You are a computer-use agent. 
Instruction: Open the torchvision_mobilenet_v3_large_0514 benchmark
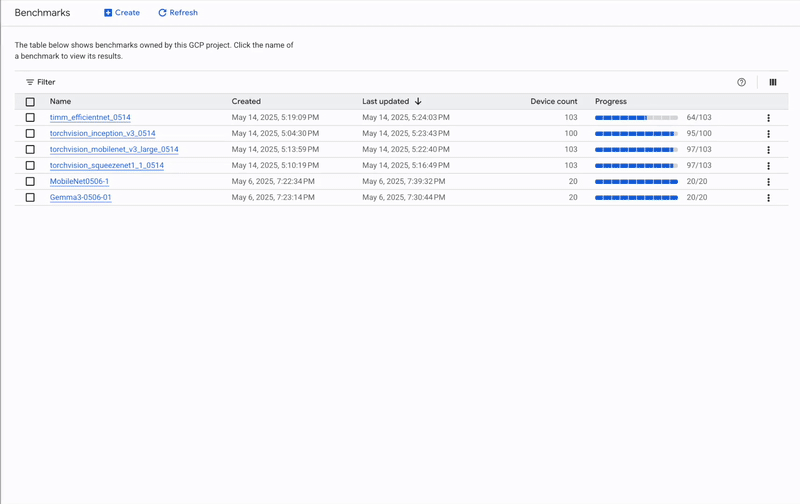click(114, 150)
